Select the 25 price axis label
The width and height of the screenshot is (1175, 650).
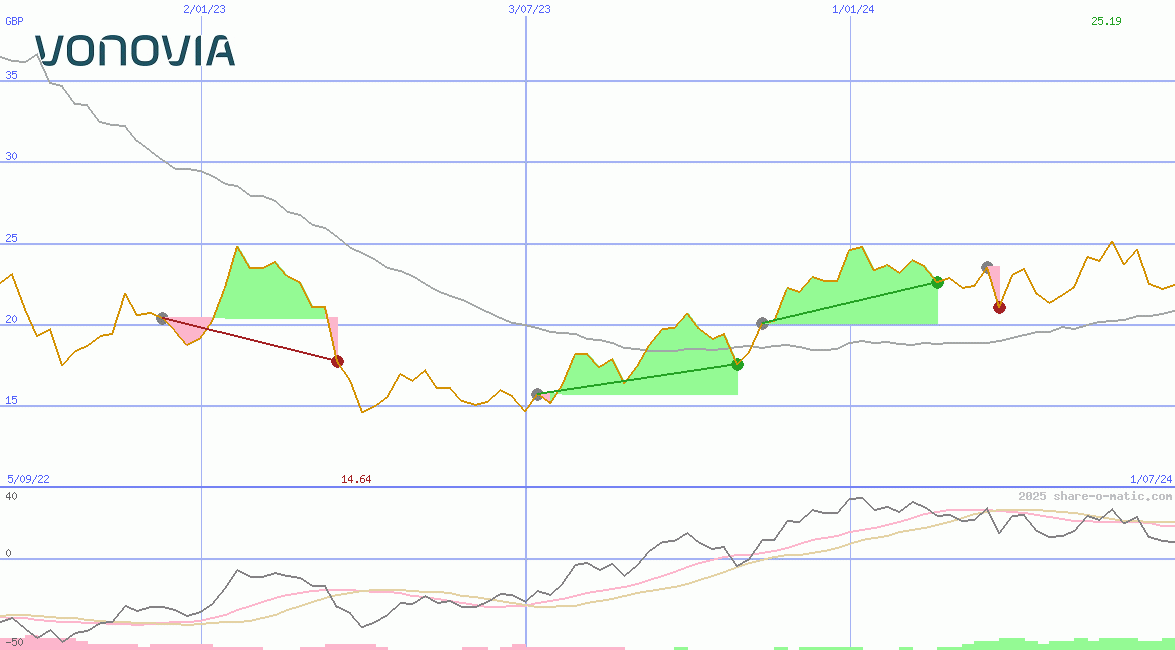11,239
